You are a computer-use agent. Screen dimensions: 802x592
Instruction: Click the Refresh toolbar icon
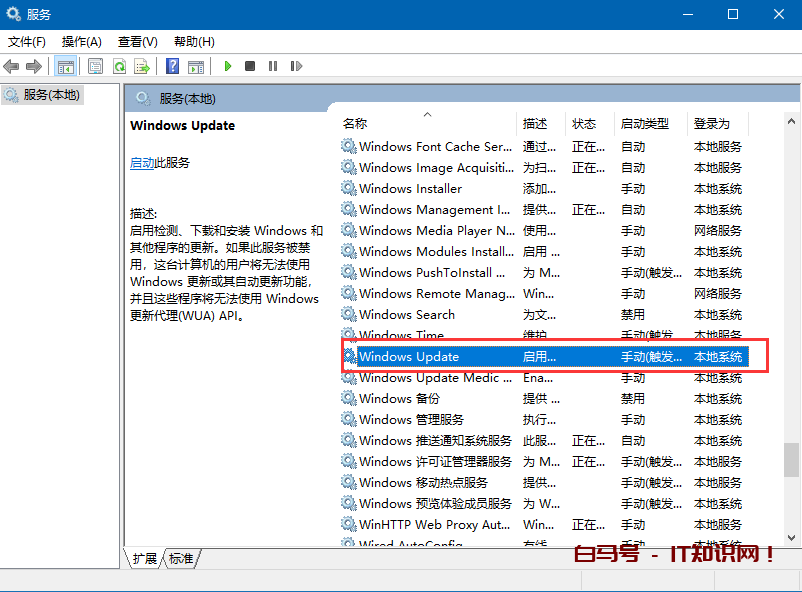click(x=119, y=67)
